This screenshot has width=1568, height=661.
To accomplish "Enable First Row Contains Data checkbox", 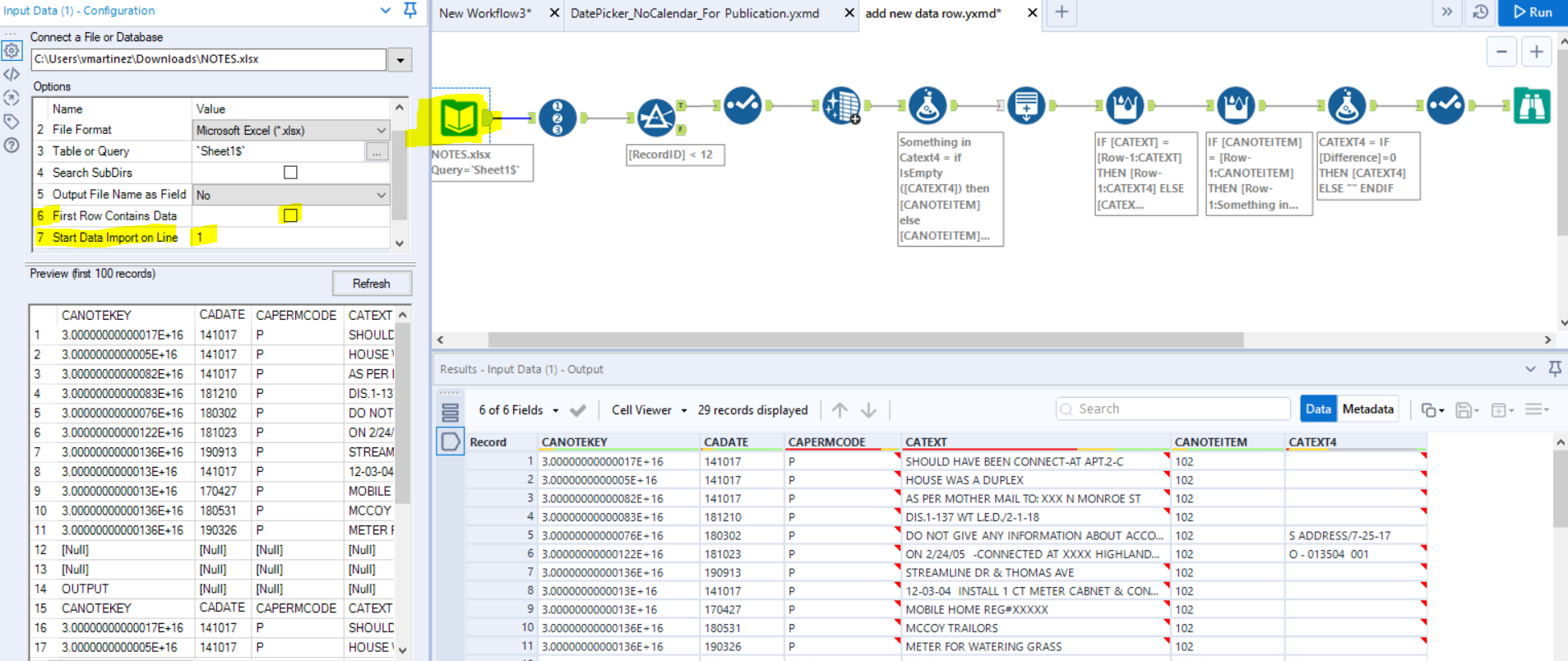I will (290, 215).
